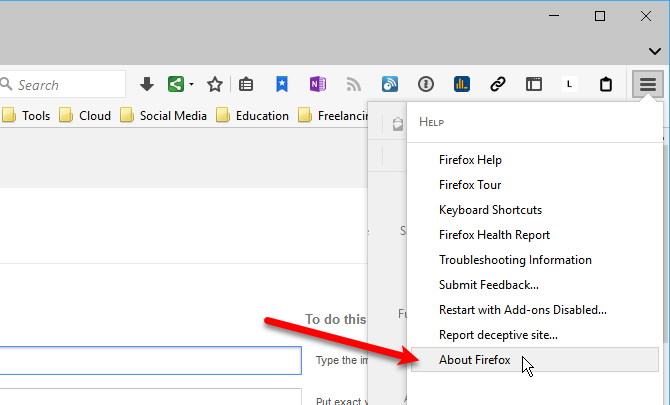
Task: Click the RSS feed subscribe icon
Action: tap(353, 85)
